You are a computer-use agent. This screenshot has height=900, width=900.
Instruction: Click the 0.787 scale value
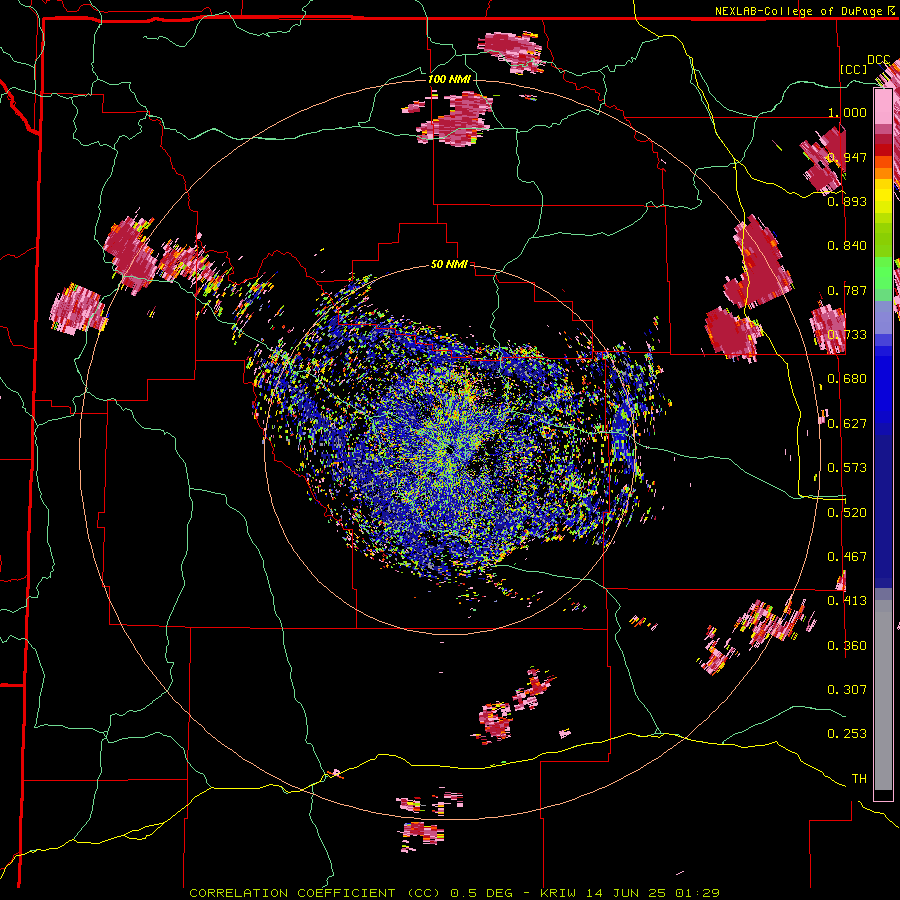847,290
